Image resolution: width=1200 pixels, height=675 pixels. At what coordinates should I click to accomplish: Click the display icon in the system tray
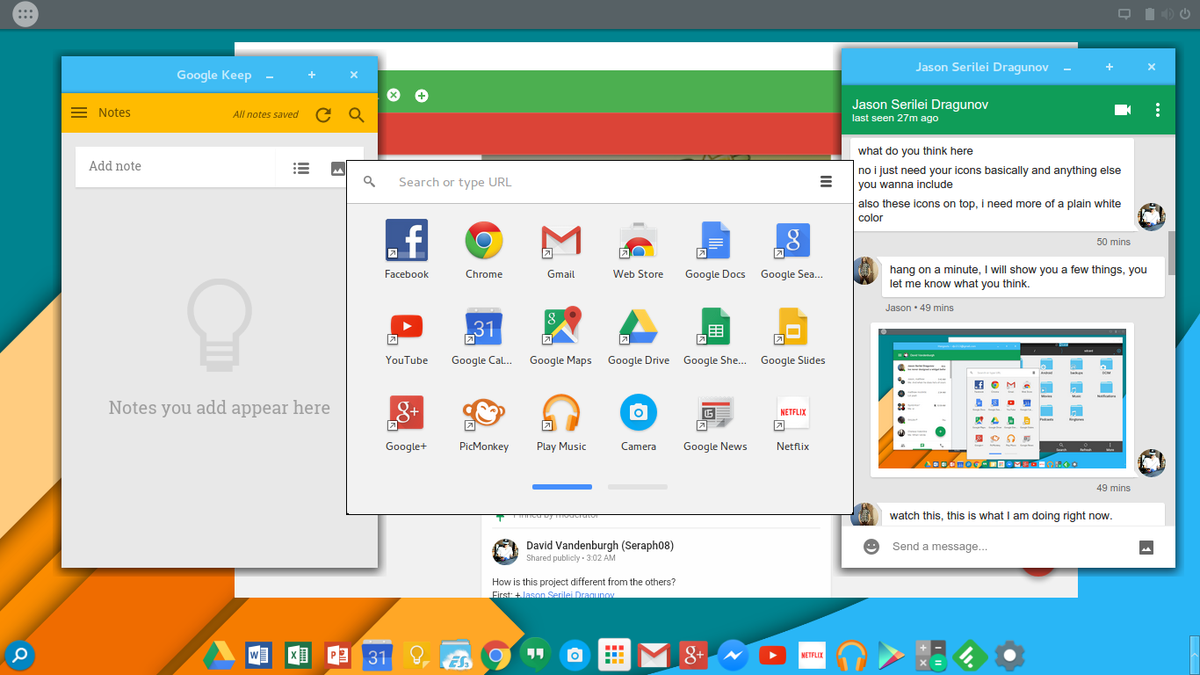coord(1124,14)
